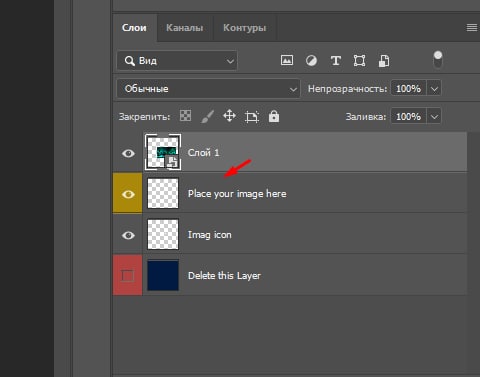Filter layers by smart objects
The width and height of the screenshot is (480, 377).
(384, 61)
